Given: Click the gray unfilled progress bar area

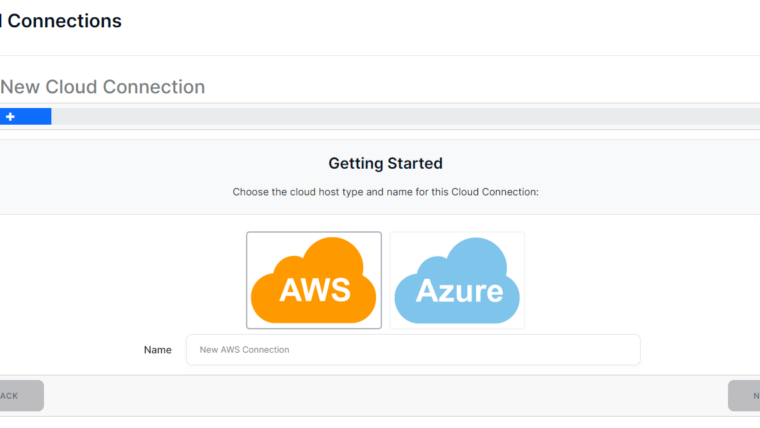Looking at the screenshot, I should [400, 117].
